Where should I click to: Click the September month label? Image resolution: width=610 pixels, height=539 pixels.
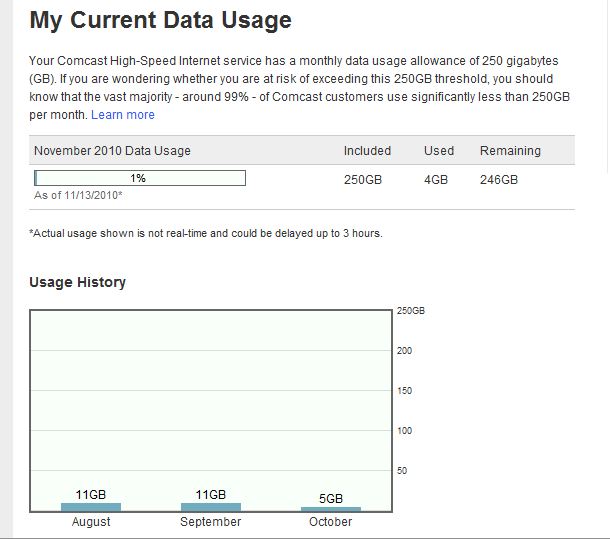[211, 522]
